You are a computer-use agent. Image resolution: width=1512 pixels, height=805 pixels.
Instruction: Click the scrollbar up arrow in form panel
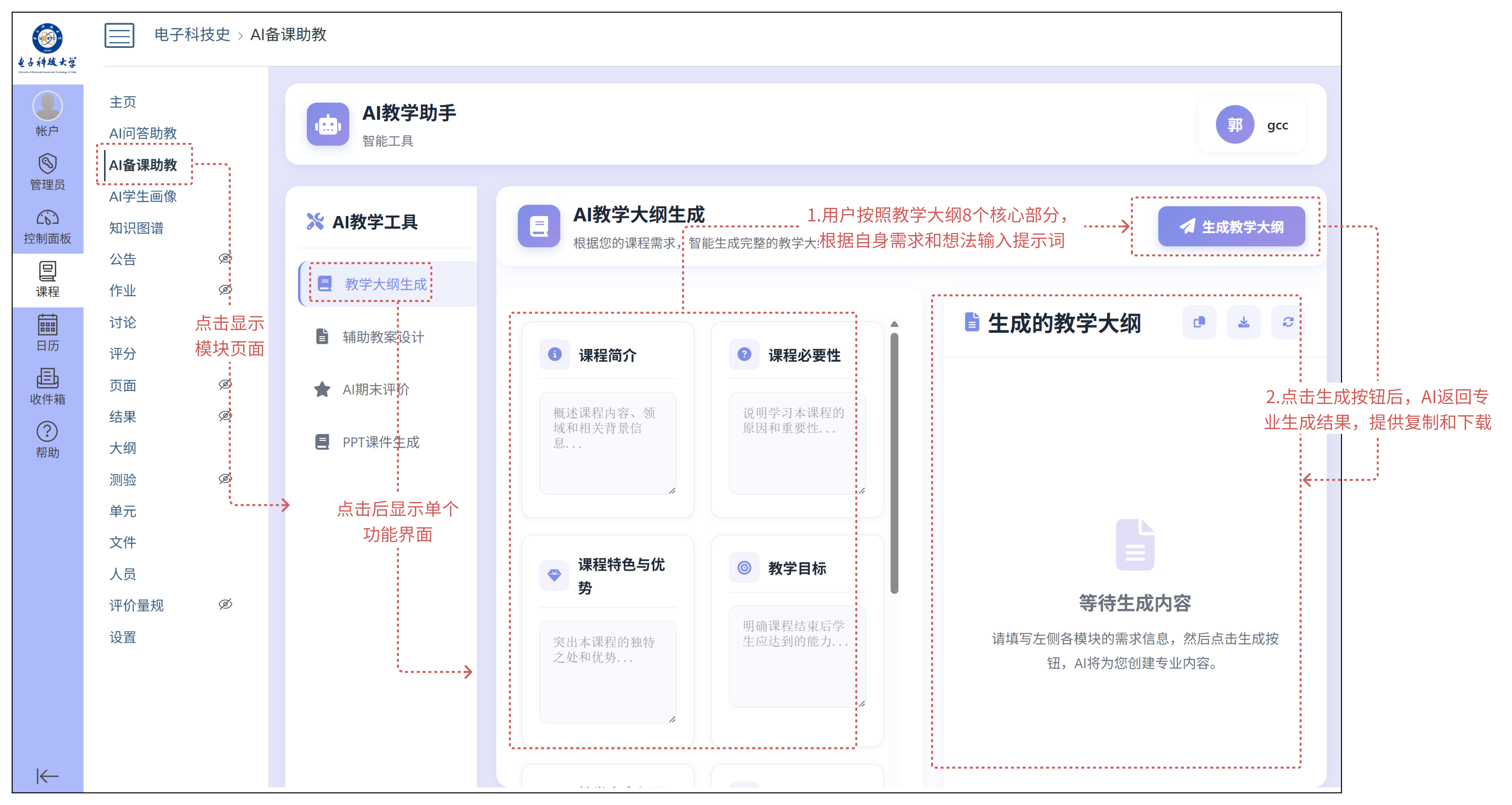(x=894, y=324)
